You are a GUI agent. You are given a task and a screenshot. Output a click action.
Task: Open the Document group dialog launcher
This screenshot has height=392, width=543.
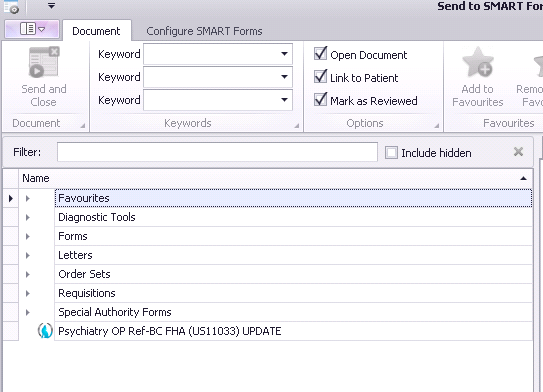[83, 126]
